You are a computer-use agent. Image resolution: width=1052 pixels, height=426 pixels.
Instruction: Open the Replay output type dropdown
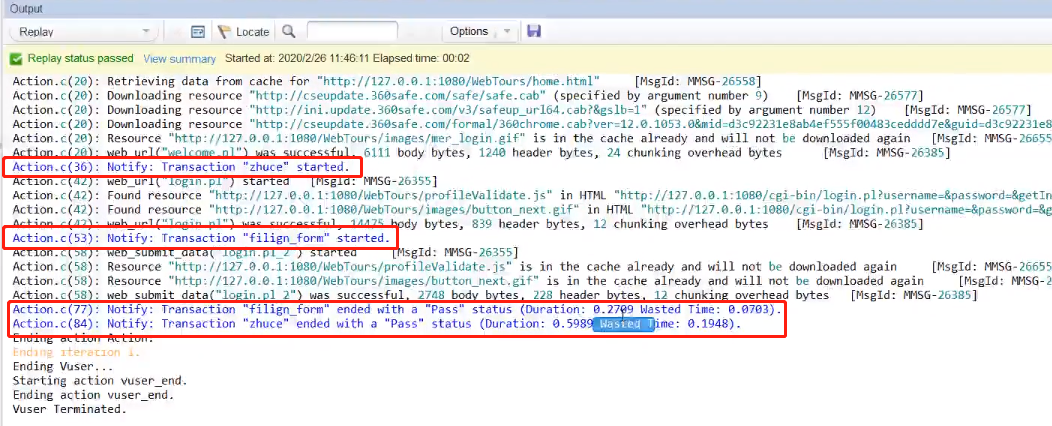(x=83, y=32)
